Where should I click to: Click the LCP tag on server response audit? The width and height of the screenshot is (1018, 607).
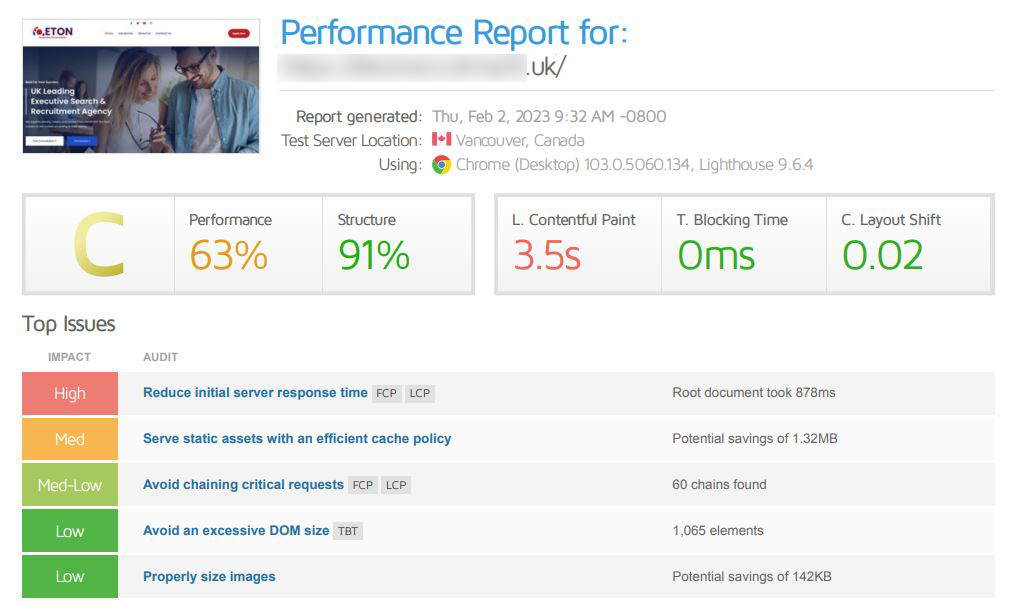419,393
